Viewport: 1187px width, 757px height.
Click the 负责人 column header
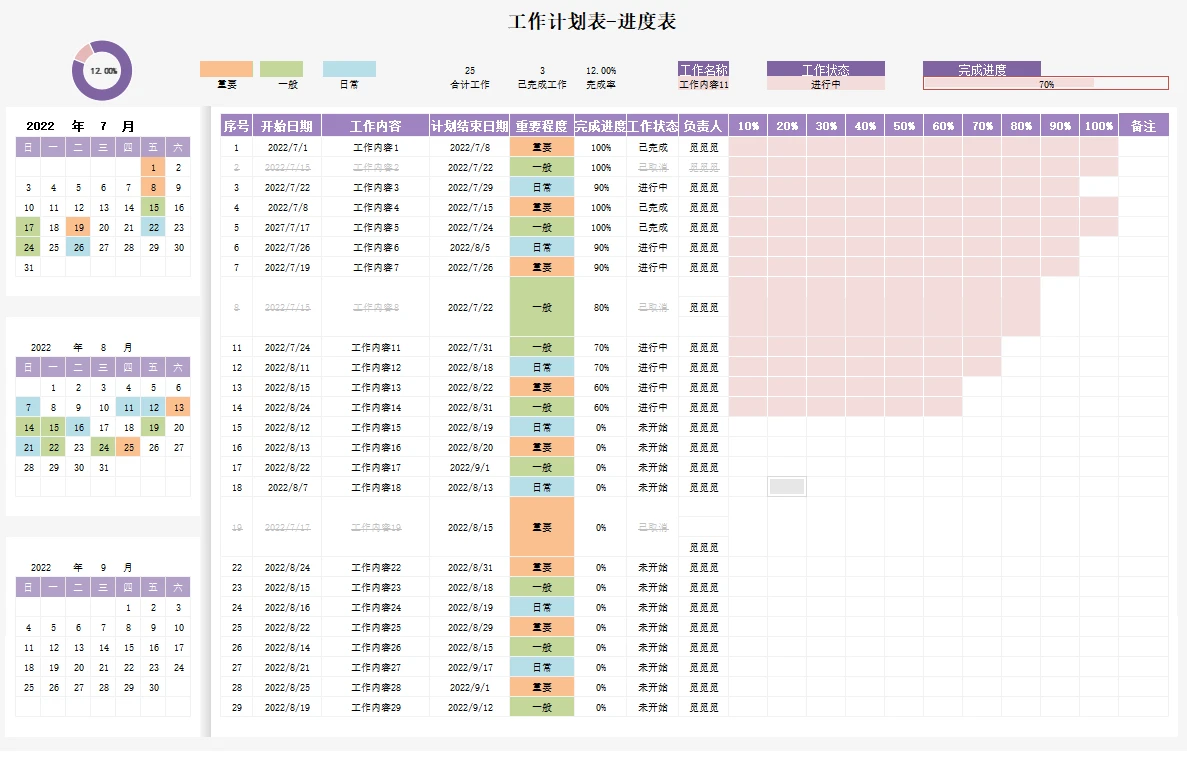coord(703,126)
